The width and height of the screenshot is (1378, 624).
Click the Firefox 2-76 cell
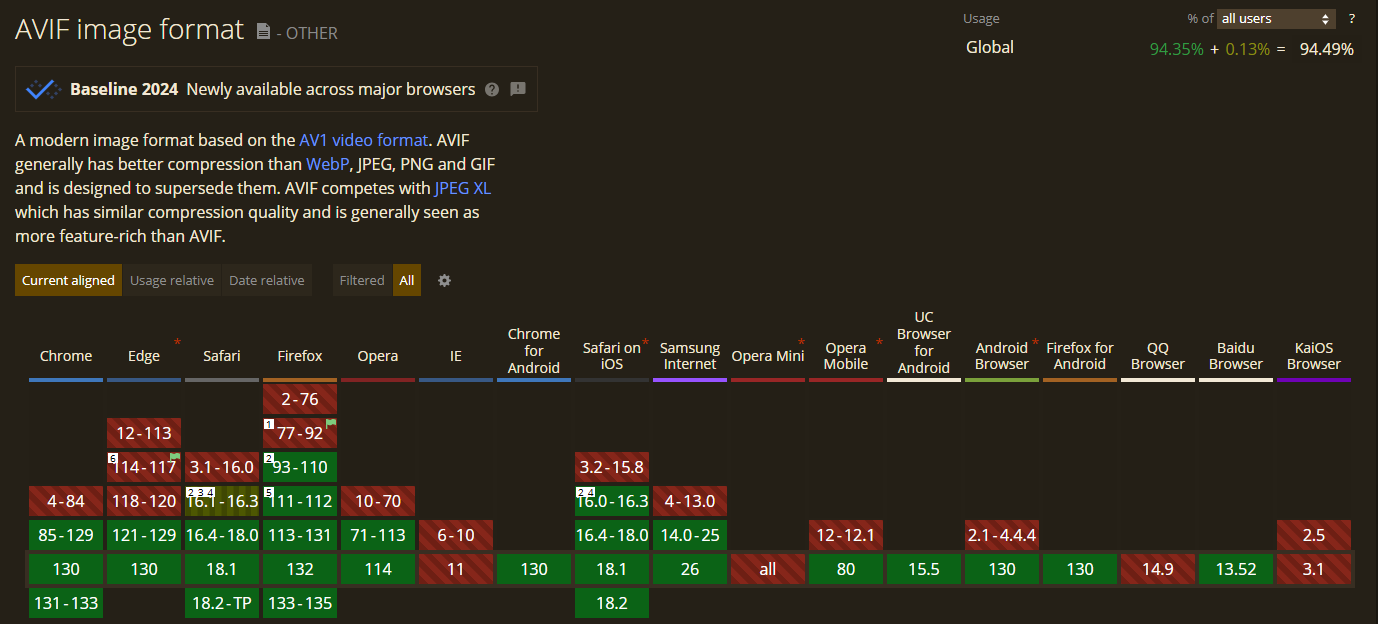pyautogui.click(x=300, y=399)
